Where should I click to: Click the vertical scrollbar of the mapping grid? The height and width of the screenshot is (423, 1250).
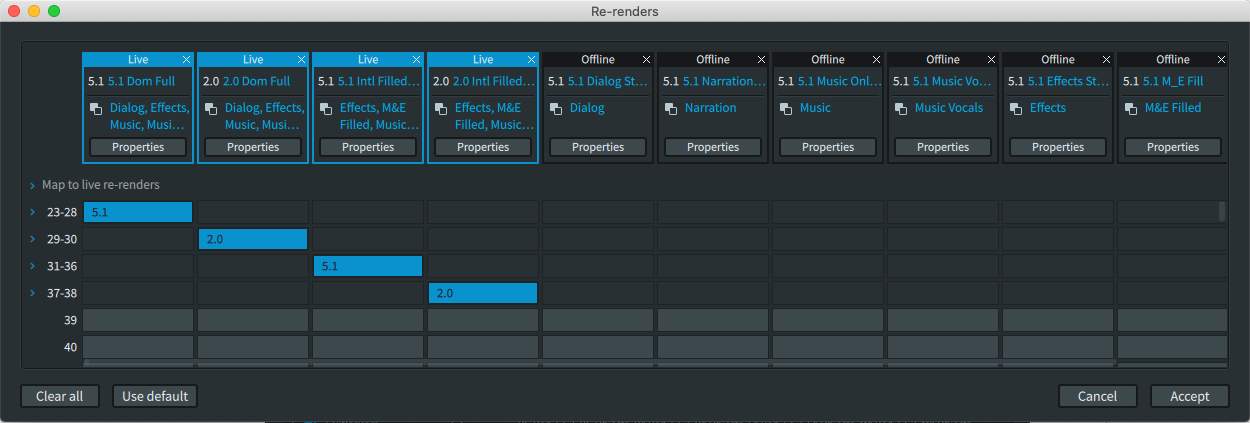(x=1221, y=212)
